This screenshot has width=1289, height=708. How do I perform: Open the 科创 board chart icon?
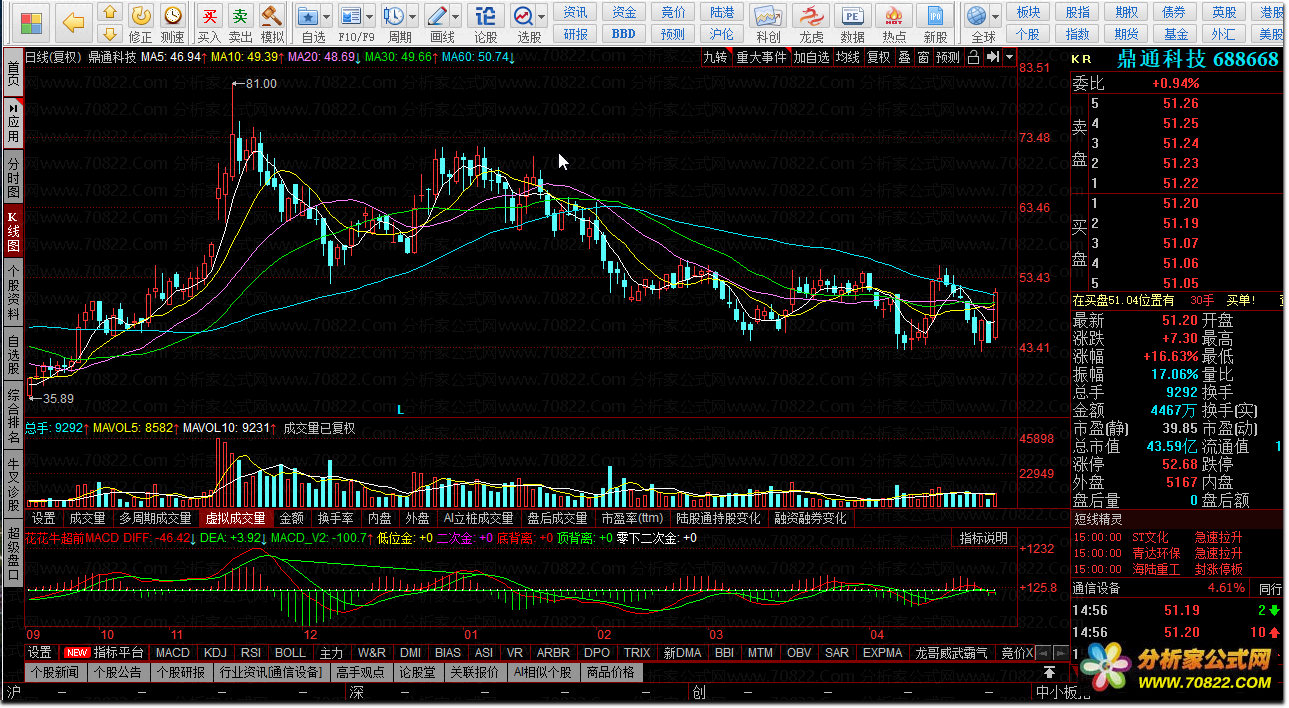pyautogui.click(x=768, y=16)
